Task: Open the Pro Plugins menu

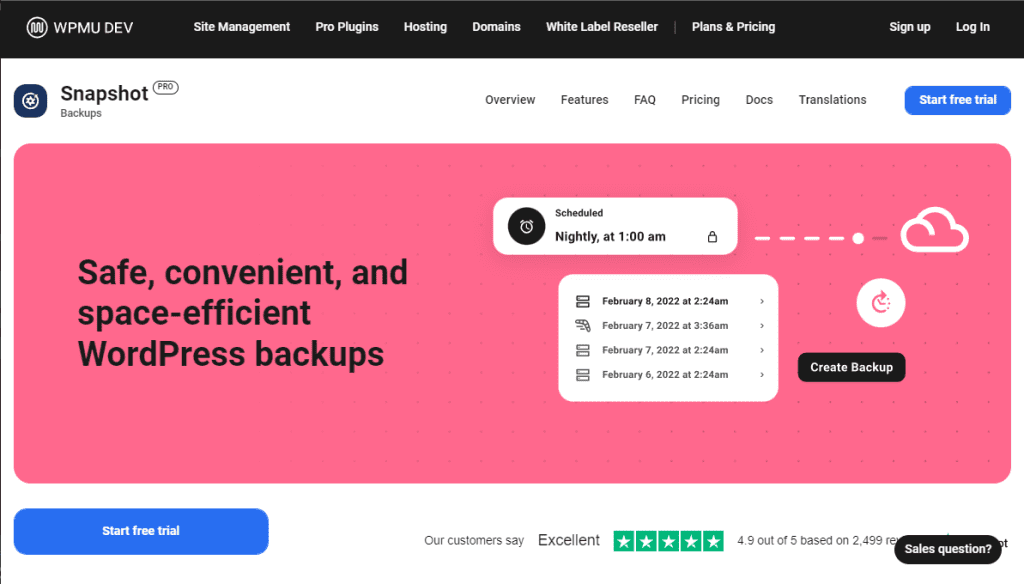Action: coord(347,27)
